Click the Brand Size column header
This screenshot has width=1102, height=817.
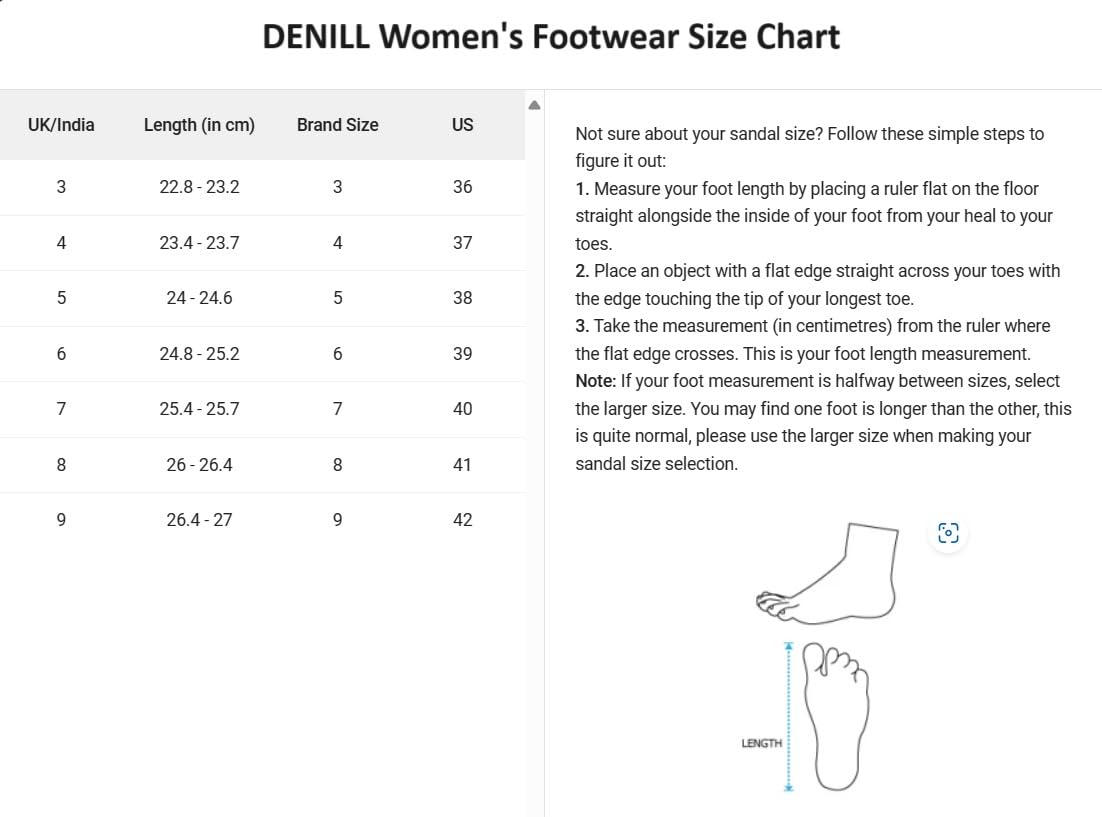(x=337, y=125)
